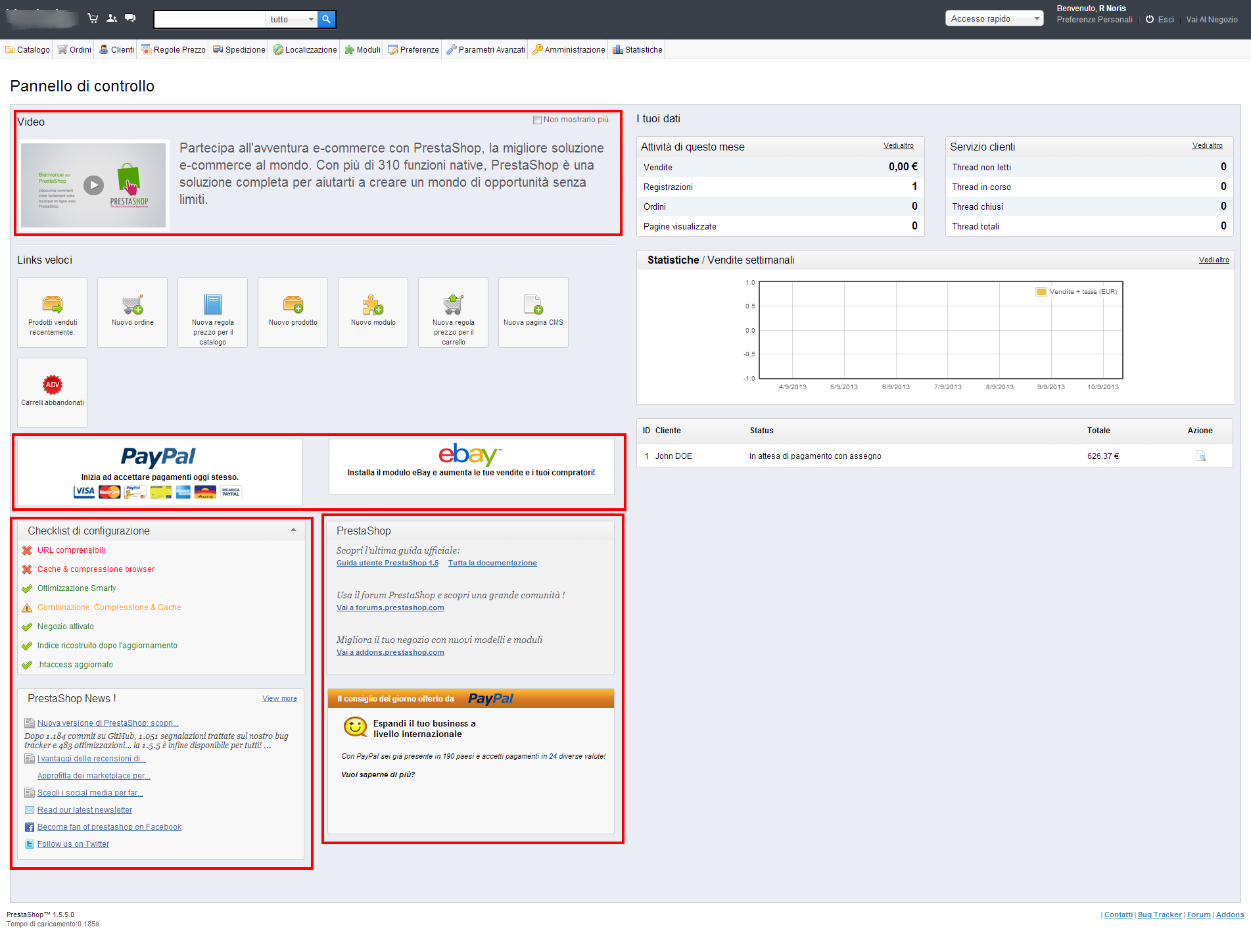
Task: Open the messages speech bubble icon
Action: pyautogui.click(x=130, y=18)
